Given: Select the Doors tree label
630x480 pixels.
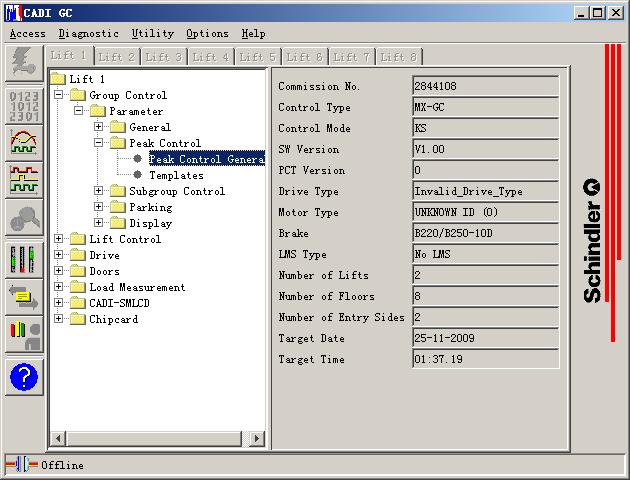Looking at the screenshot, I should click(x=104, y=271).
